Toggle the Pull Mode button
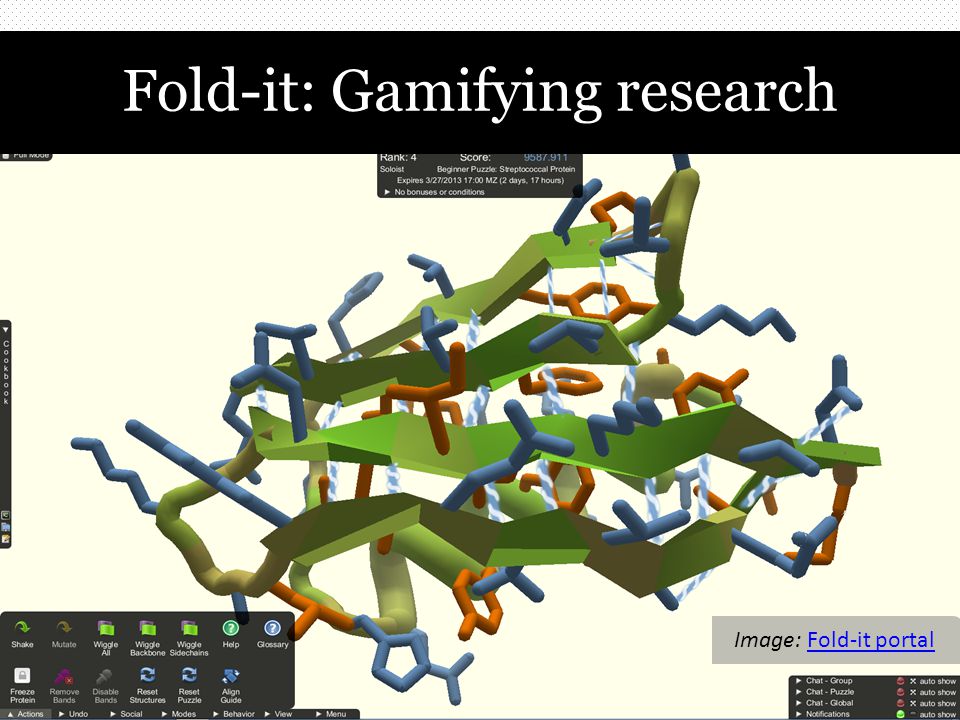Screen dimensions: 960x720 [26, 156]
